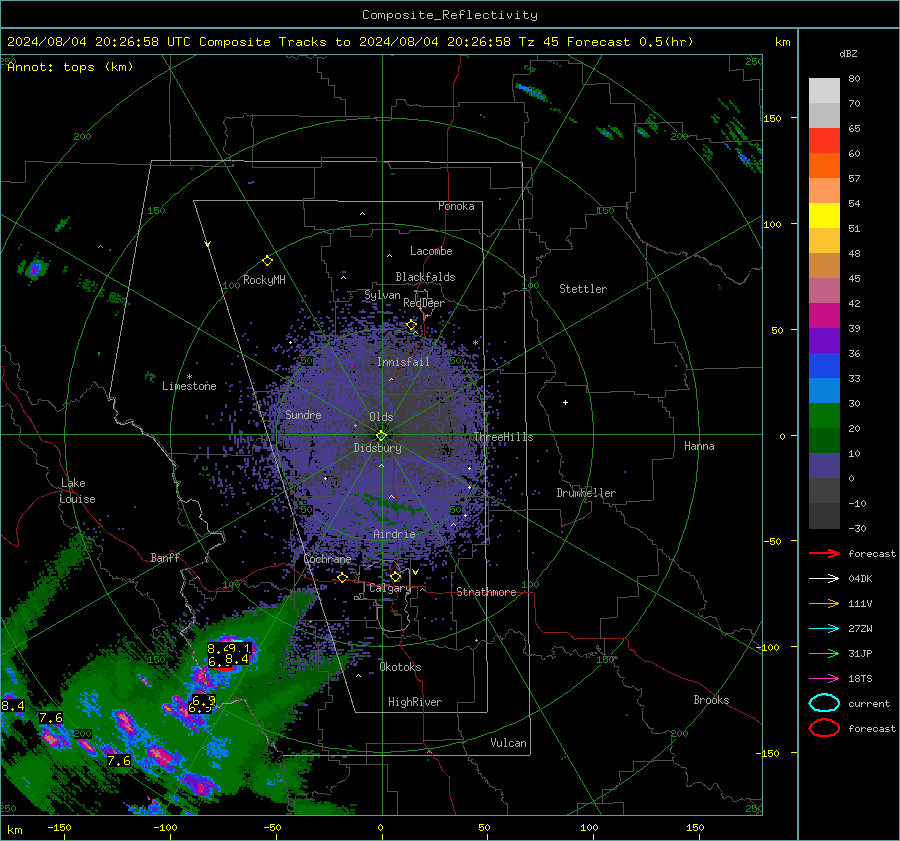
Task: Click the Lake Louise label
Action: tap(77, 491)
